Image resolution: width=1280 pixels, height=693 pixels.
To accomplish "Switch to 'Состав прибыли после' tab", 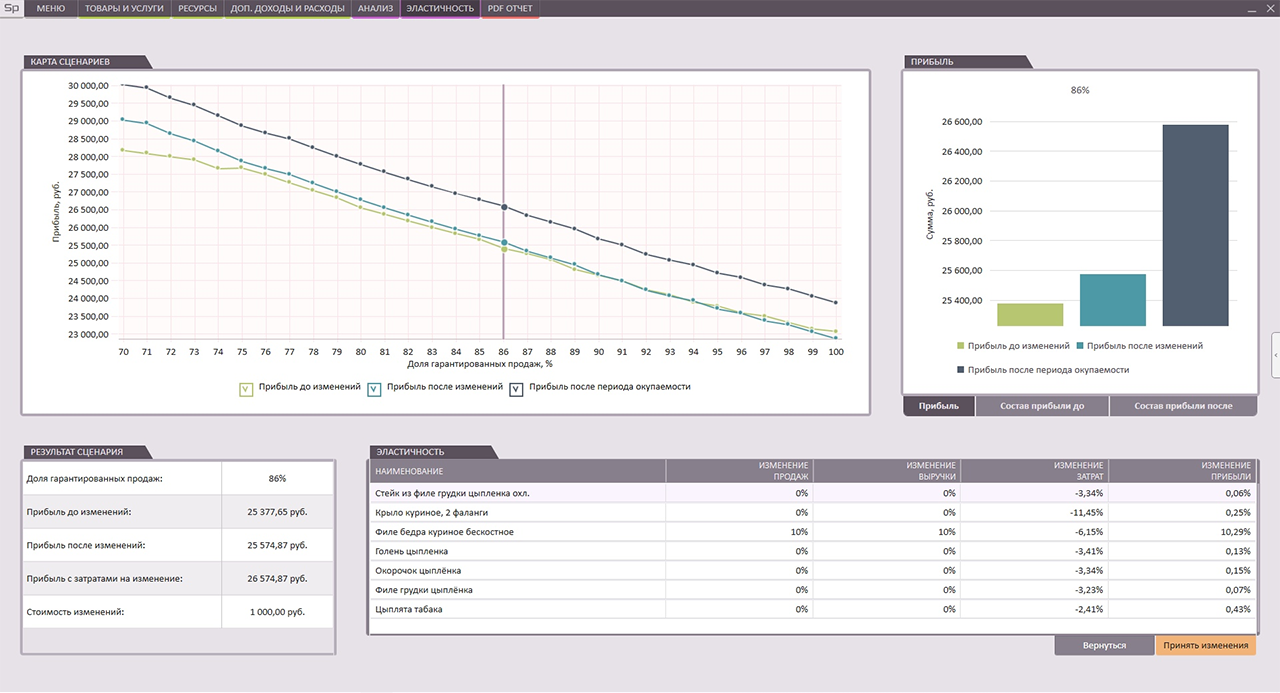I will click(x=1182, y=406).
